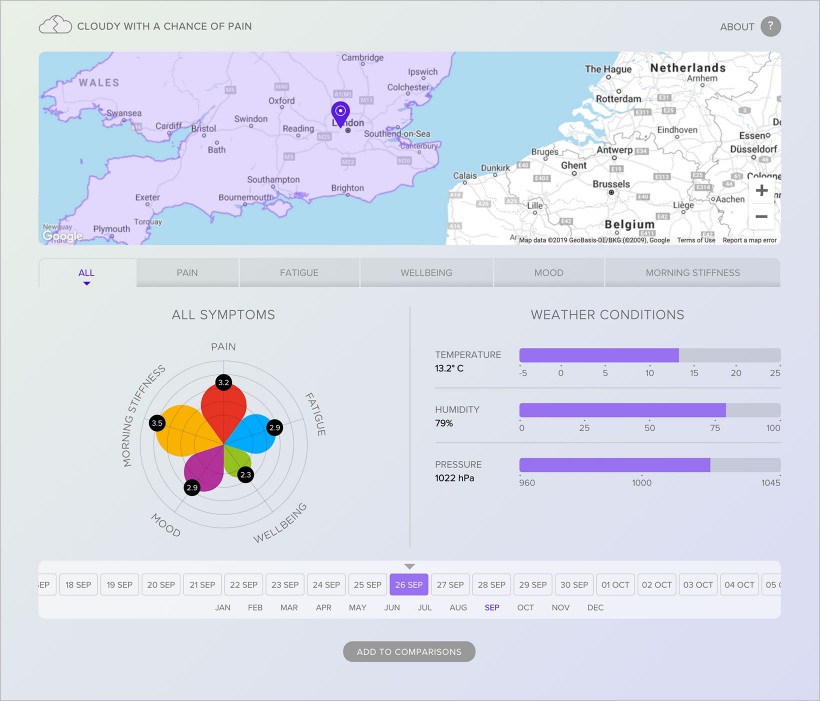
Task: Select 02 OCT on the timeline
Action: [657, 585]
